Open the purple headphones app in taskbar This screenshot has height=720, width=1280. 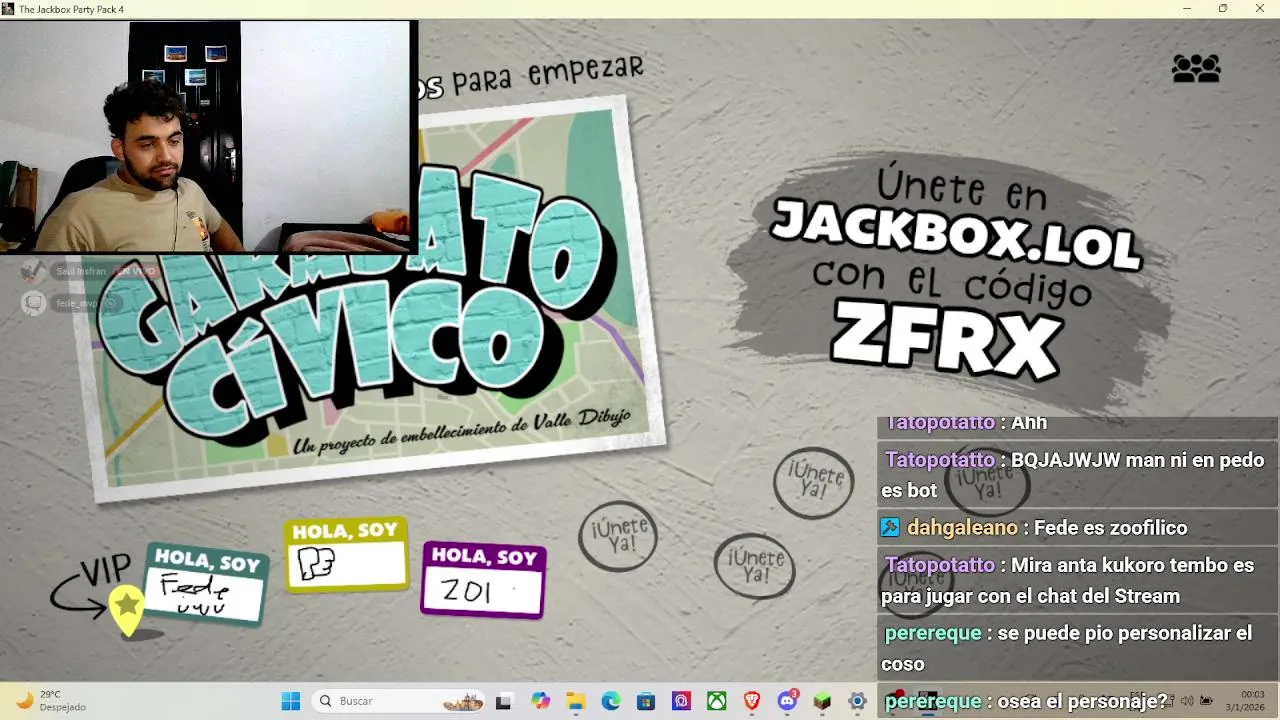[682, 701]
